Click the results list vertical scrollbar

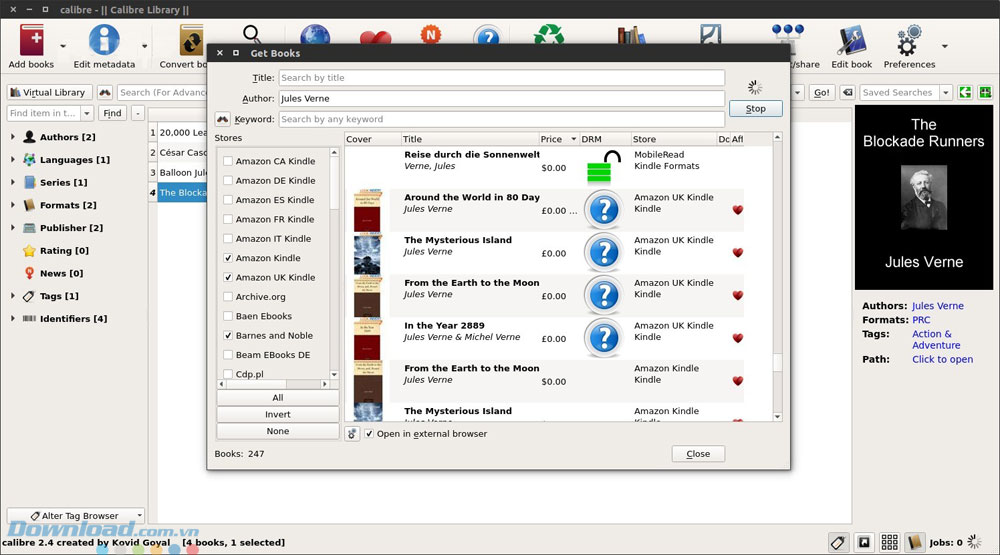click(x=777, y=277)
